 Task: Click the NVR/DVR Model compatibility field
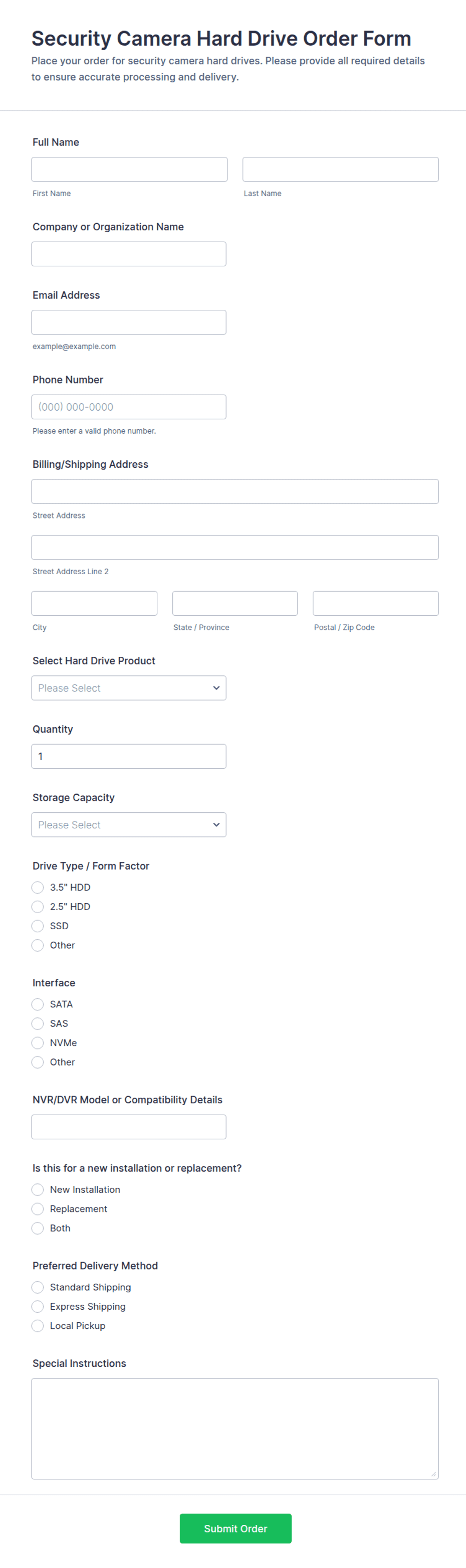[x=128, y=1127]
